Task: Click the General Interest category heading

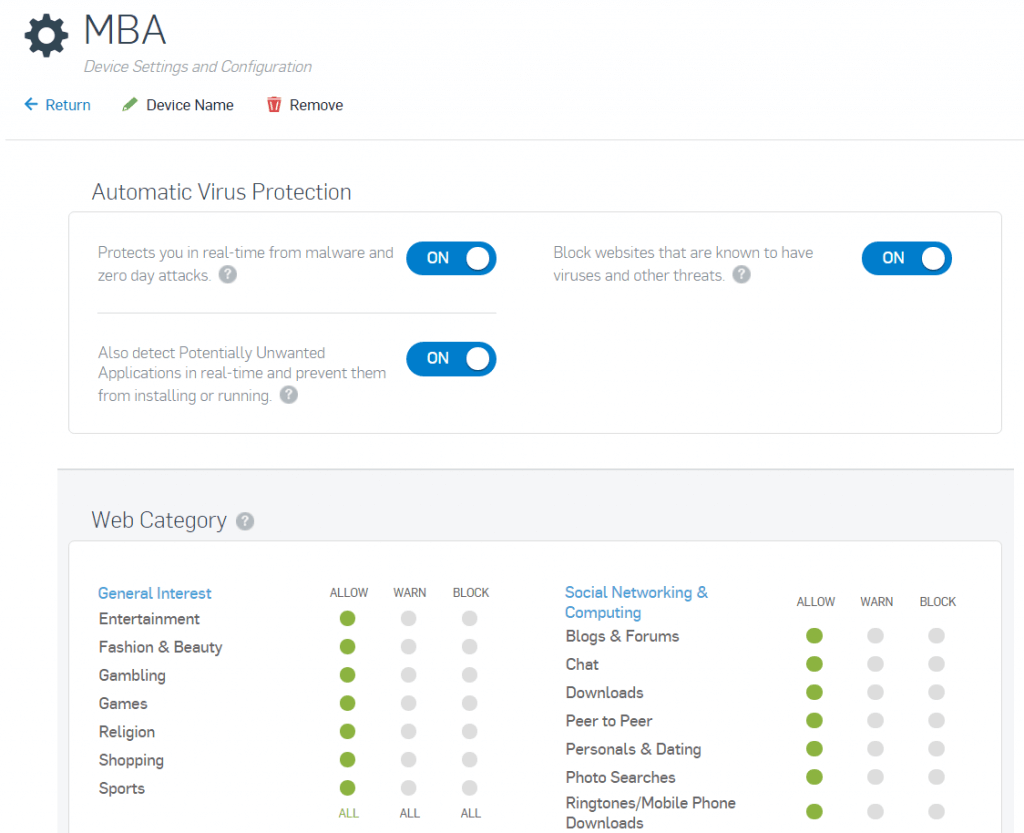Action: coord(155,593)
